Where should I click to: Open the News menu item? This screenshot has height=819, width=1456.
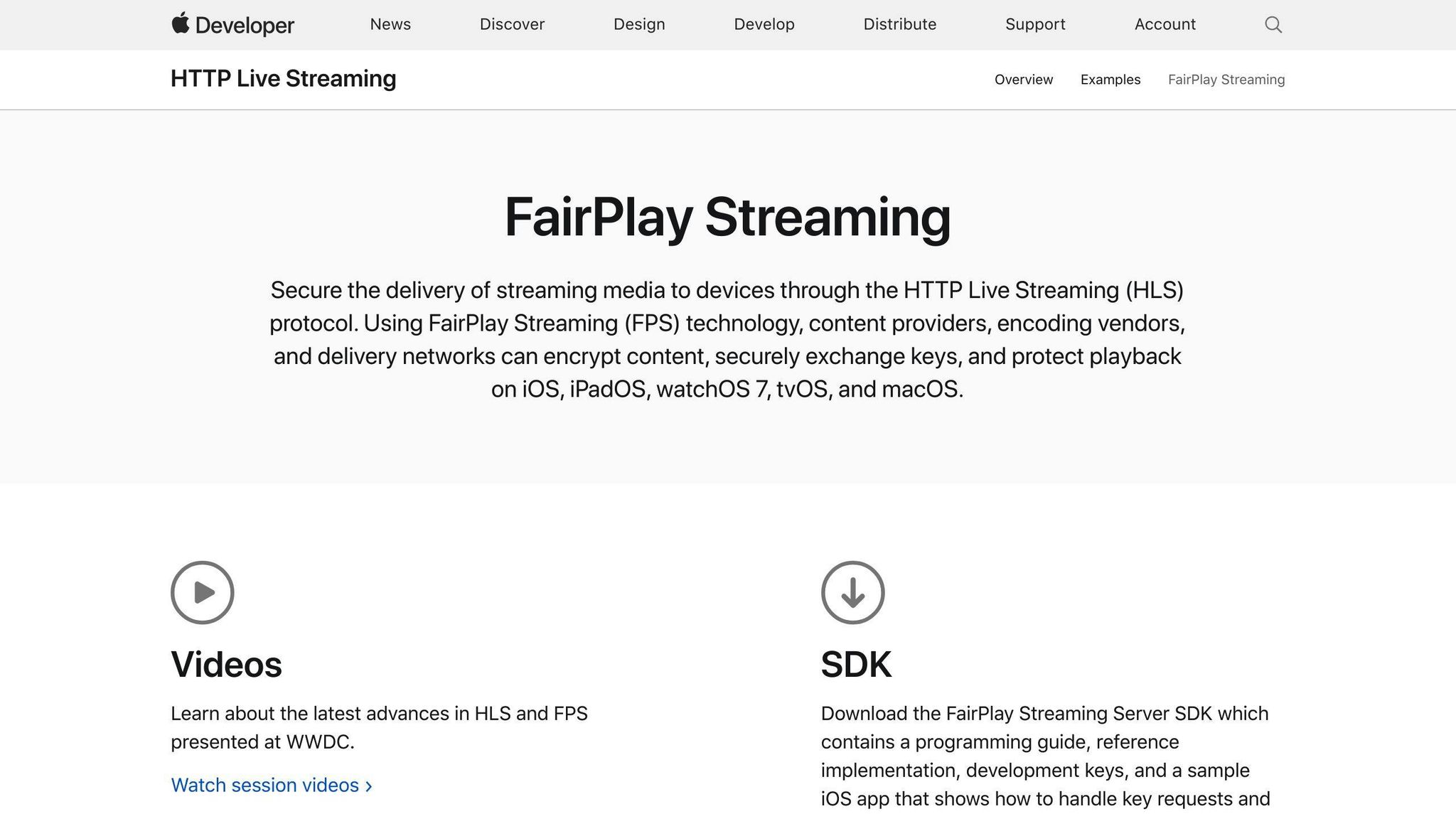coord(390,24)
